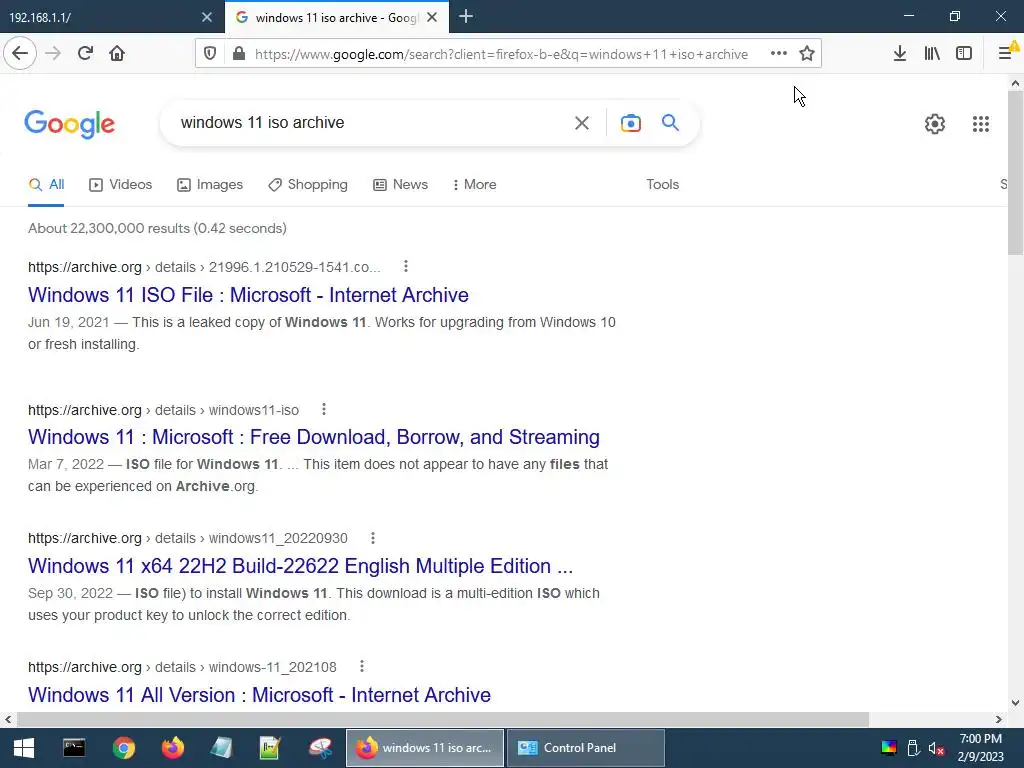The width and height of the screenshot is (1024, 768).
Task: Open Windows 11 All Version link
Action: click(x=259, y=695)
